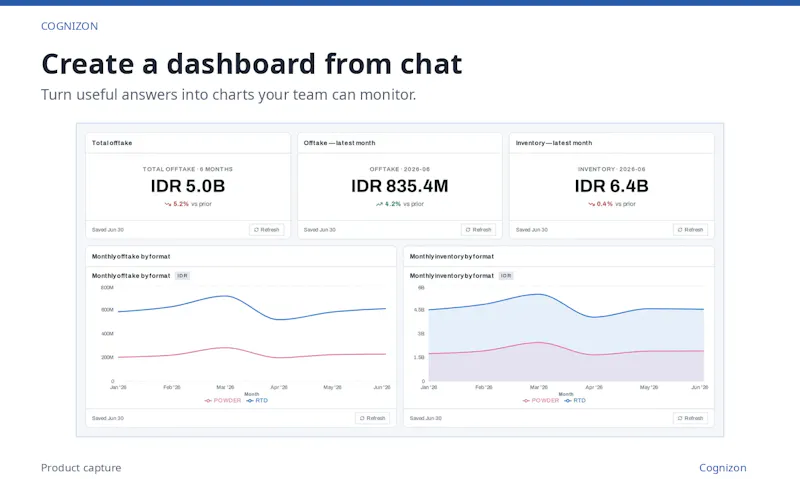Click Mar '26 label on offtake chart axis
Viewport: 800px width, 479px height.
click(x=225, y=387)
